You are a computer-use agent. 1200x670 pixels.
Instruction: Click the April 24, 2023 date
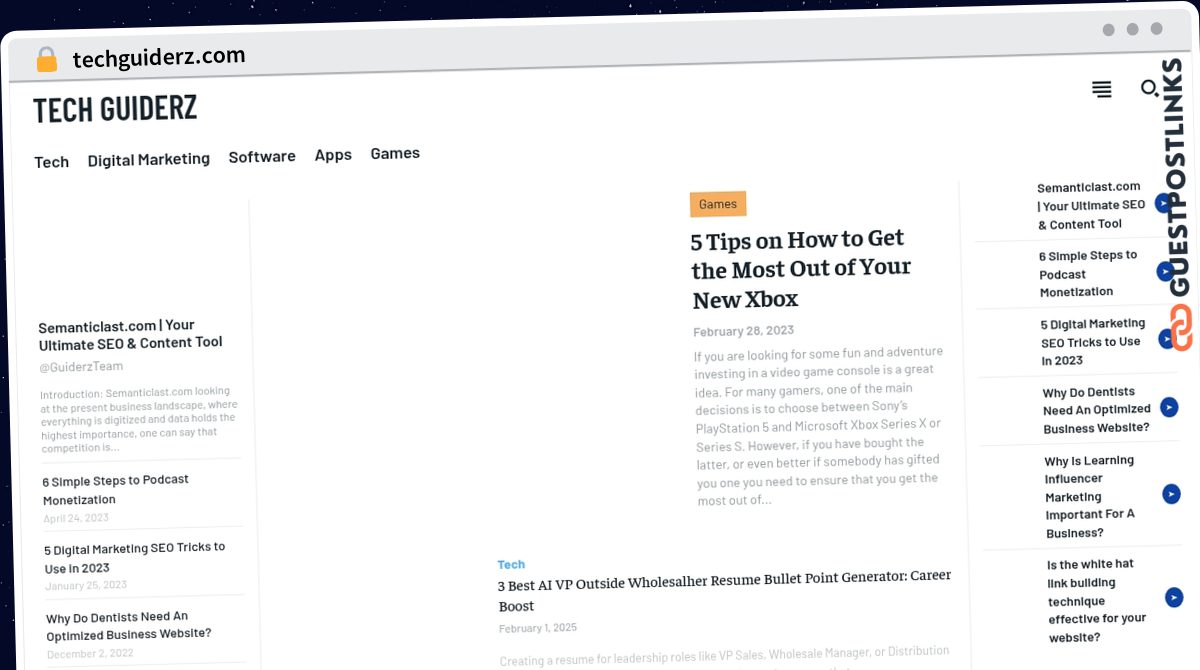click(76, 518)
